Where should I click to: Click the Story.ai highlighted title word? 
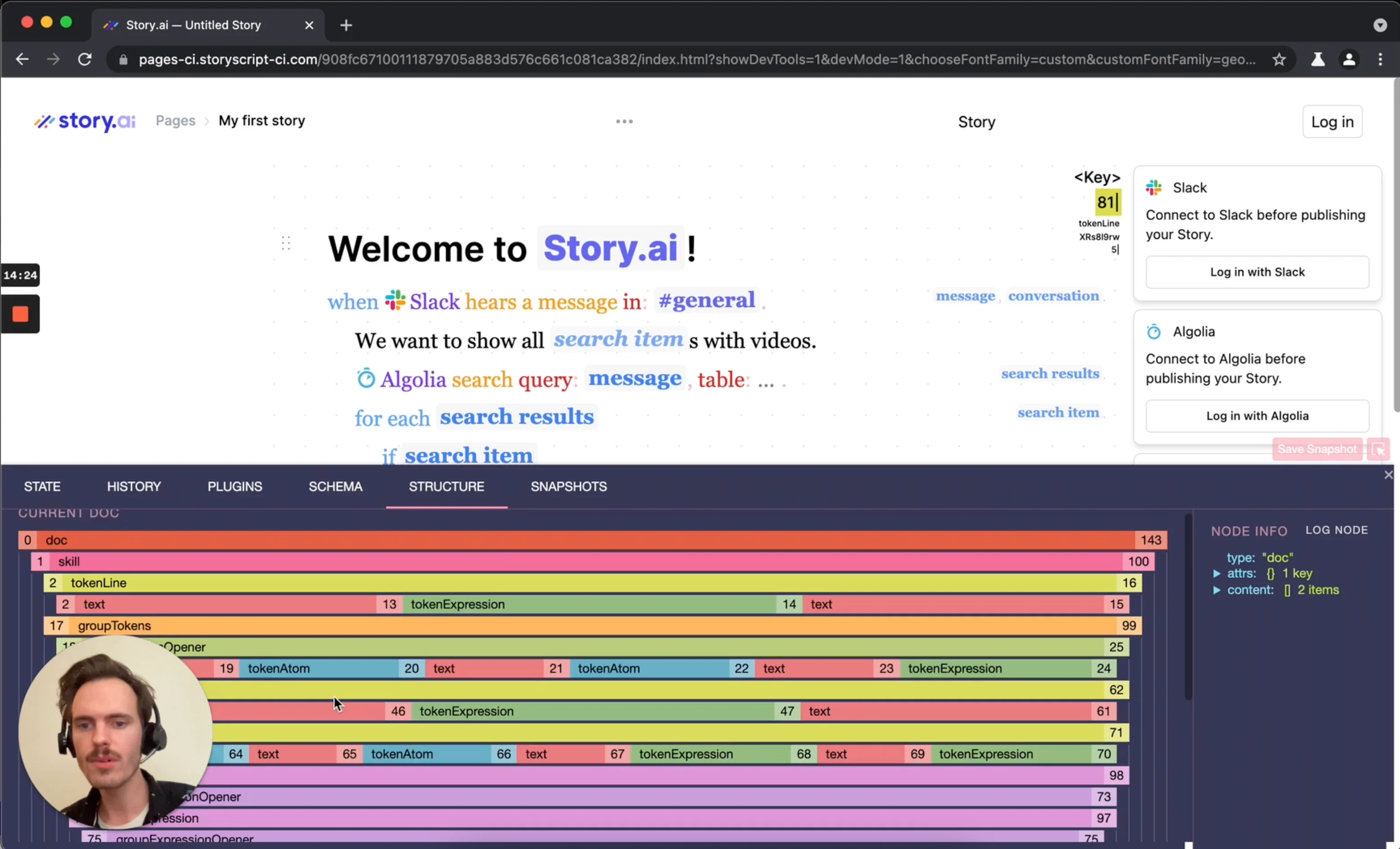pyautogui.click(x=610, y=248)
